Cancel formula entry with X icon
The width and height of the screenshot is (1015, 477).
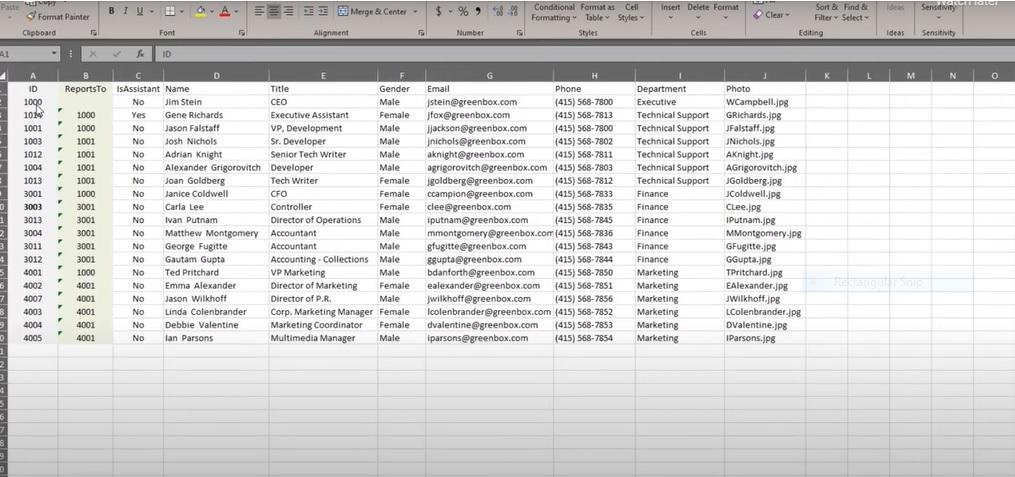[x=93, y=54]
